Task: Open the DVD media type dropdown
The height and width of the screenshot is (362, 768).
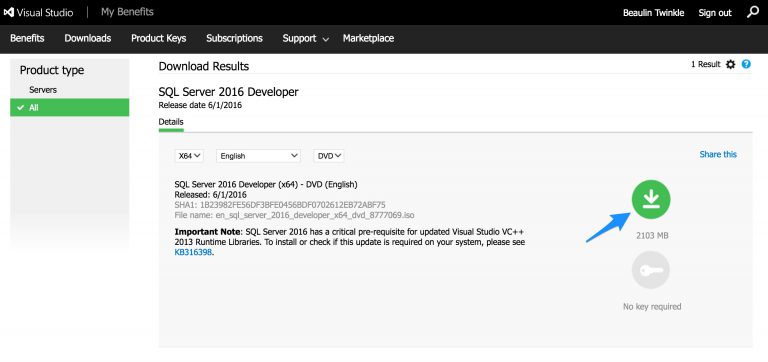Action: (329, 156)
